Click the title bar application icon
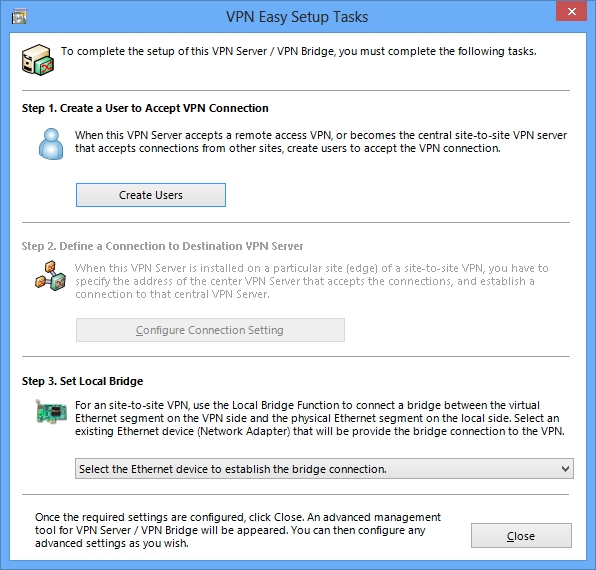Image resolution: width=596 pixels, height=570 pixels. [x=19, y=17]
